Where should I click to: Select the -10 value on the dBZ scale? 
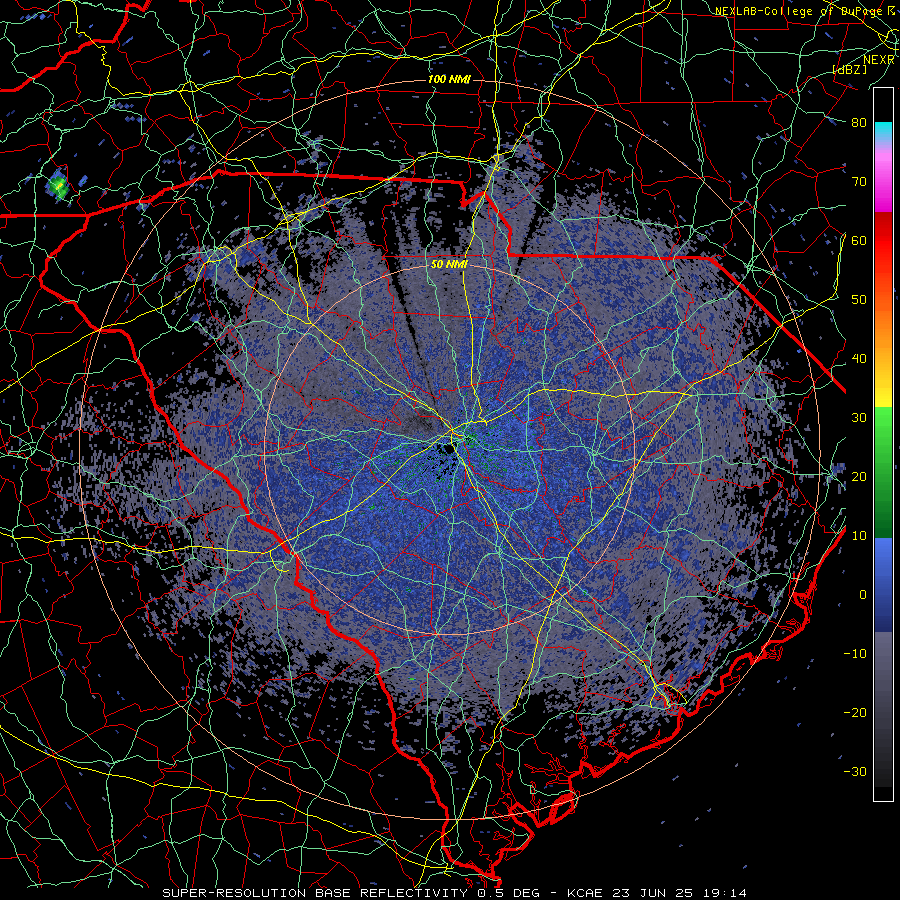click(855, 654)
